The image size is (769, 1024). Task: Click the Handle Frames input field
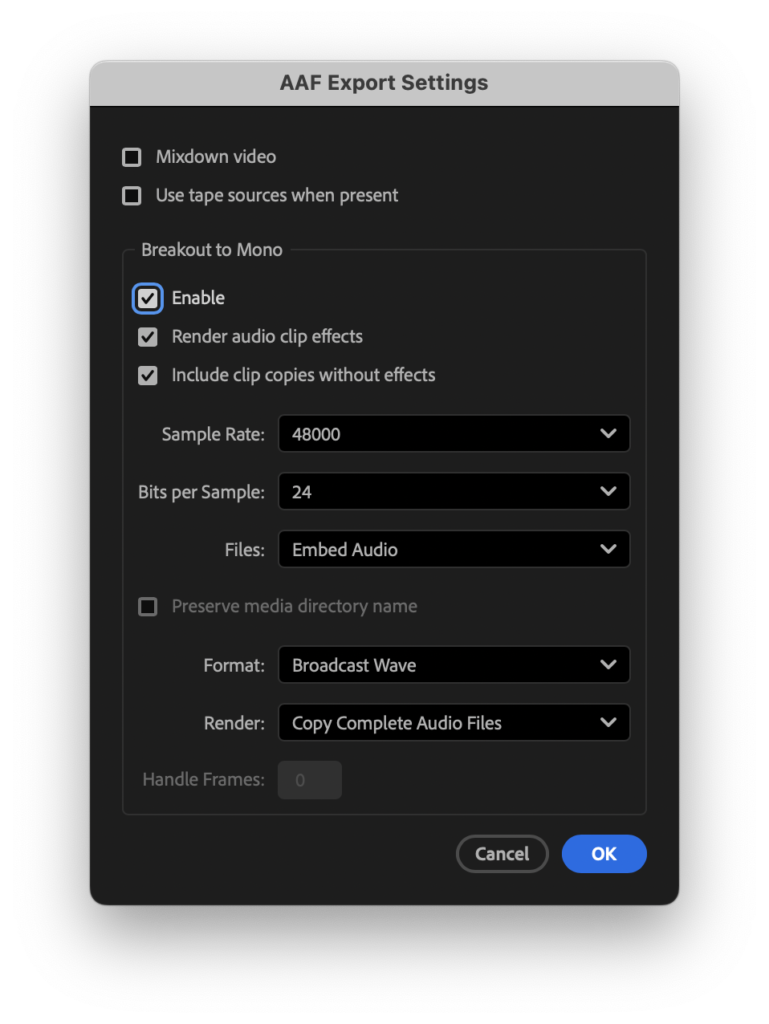pyautogui.click(x=310, y=780)
